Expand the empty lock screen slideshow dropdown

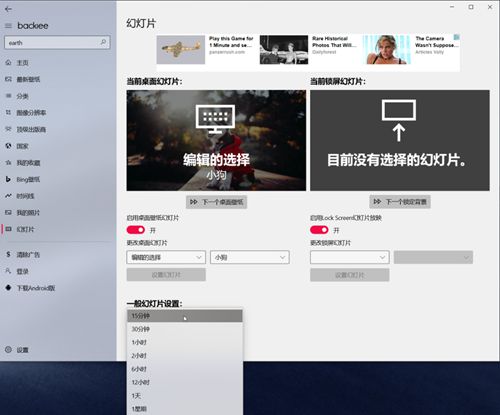pos(350,257)
